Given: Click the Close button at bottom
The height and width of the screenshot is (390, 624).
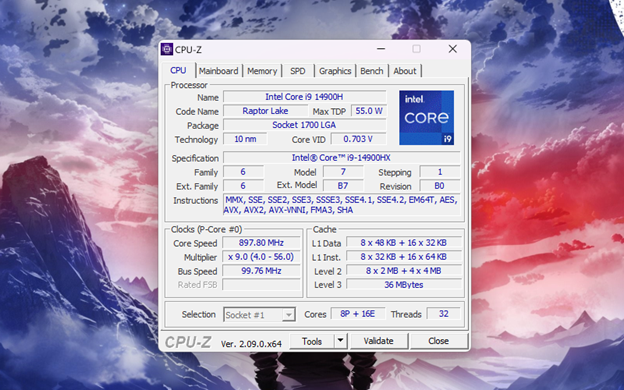Looking at the screenshot, I should tap(438, 341).
